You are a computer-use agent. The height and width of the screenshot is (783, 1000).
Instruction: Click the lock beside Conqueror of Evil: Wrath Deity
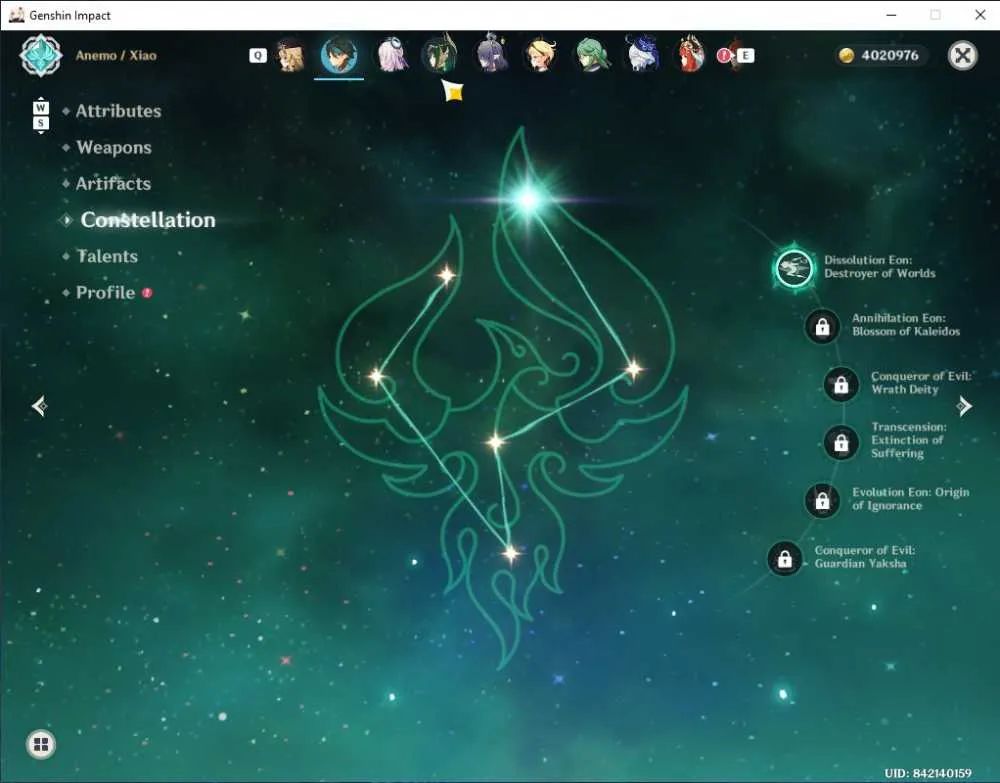[841, 384]
